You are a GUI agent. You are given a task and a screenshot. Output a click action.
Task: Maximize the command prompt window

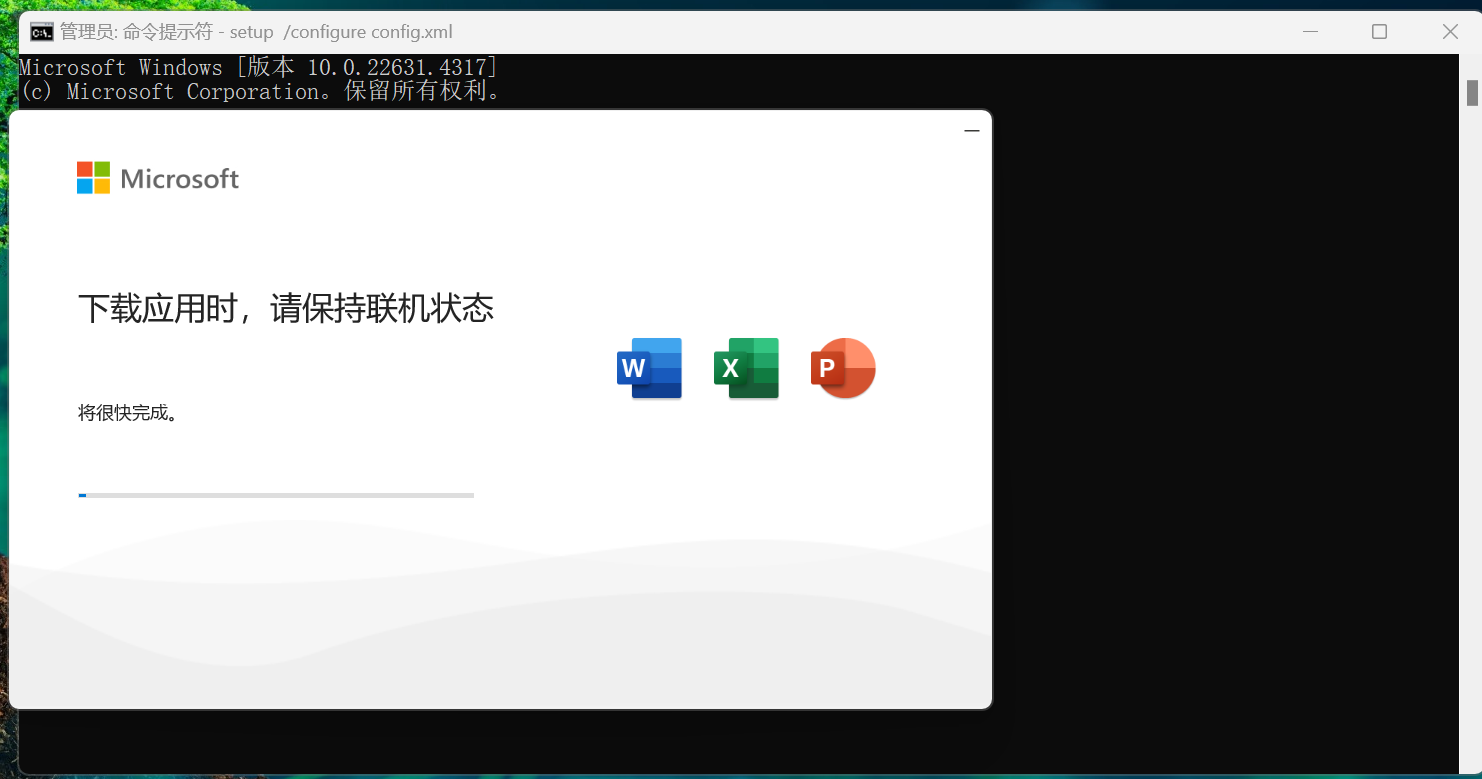[1379, 32]
